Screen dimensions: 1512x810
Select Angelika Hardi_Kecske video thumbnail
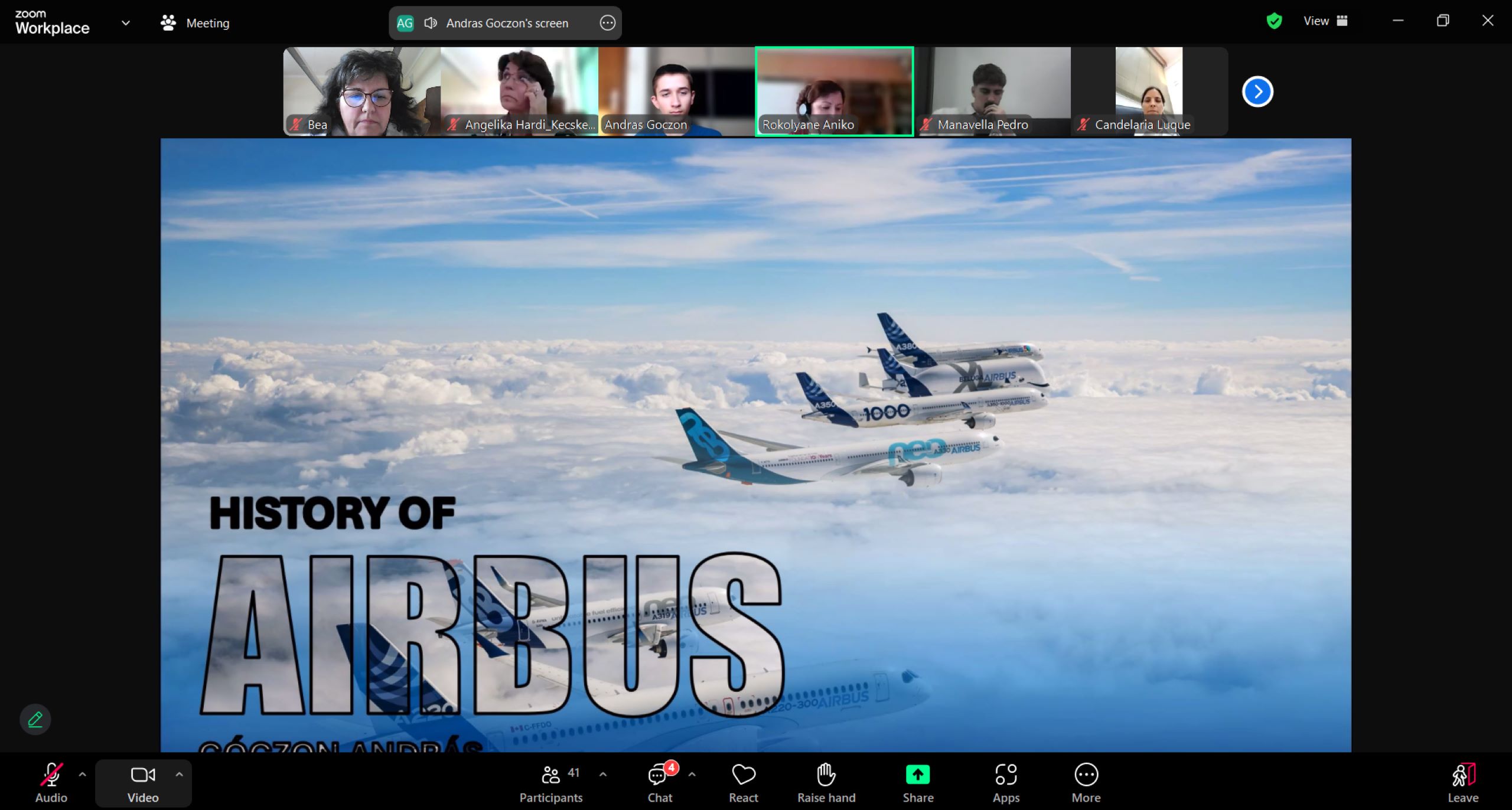(x=520, y=92)
